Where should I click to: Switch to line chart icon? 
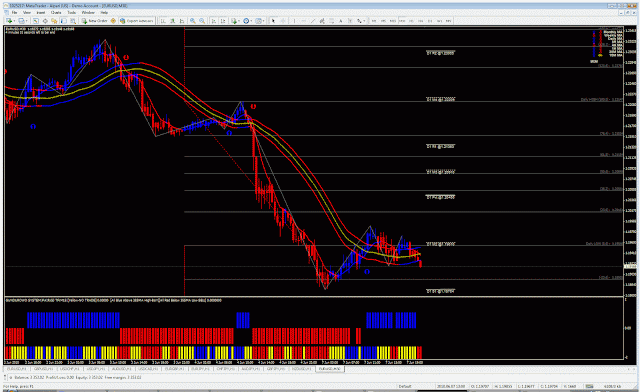182,21
